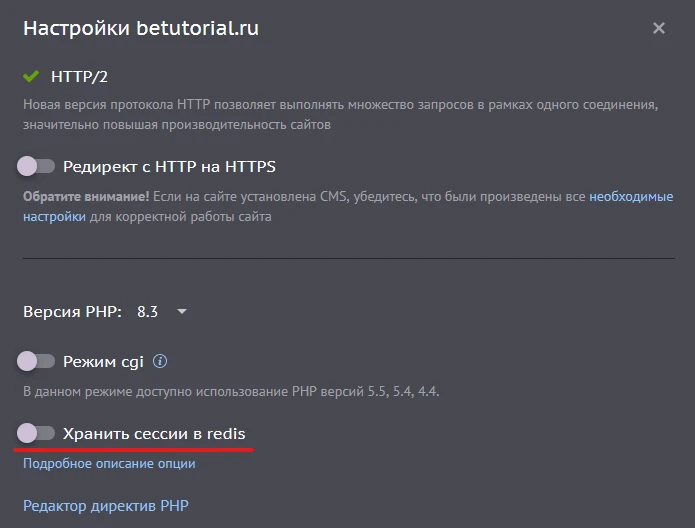The width and height of the screenshot is (695, 528).
Task: Turn on the Режим cgi switch
Action: [x=36, y=361]
